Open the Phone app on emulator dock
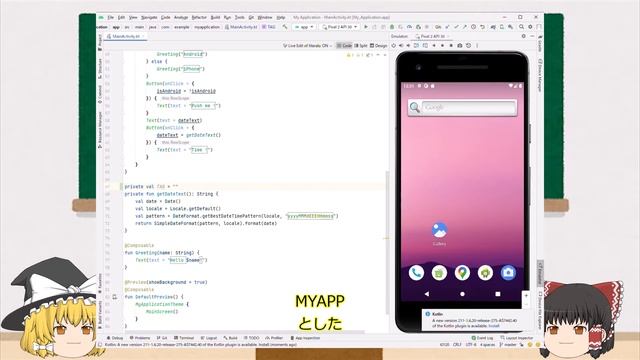The width and height of the screenshot is (640, 360). pos(416,273)
